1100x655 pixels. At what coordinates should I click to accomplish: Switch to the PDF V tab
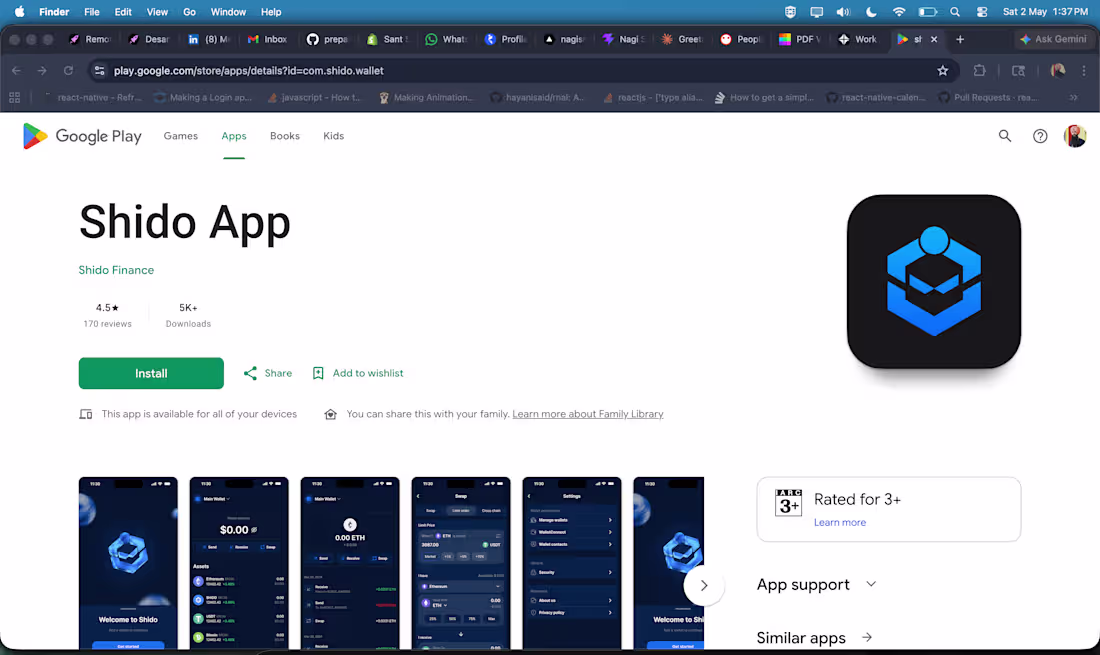[799, 39]
